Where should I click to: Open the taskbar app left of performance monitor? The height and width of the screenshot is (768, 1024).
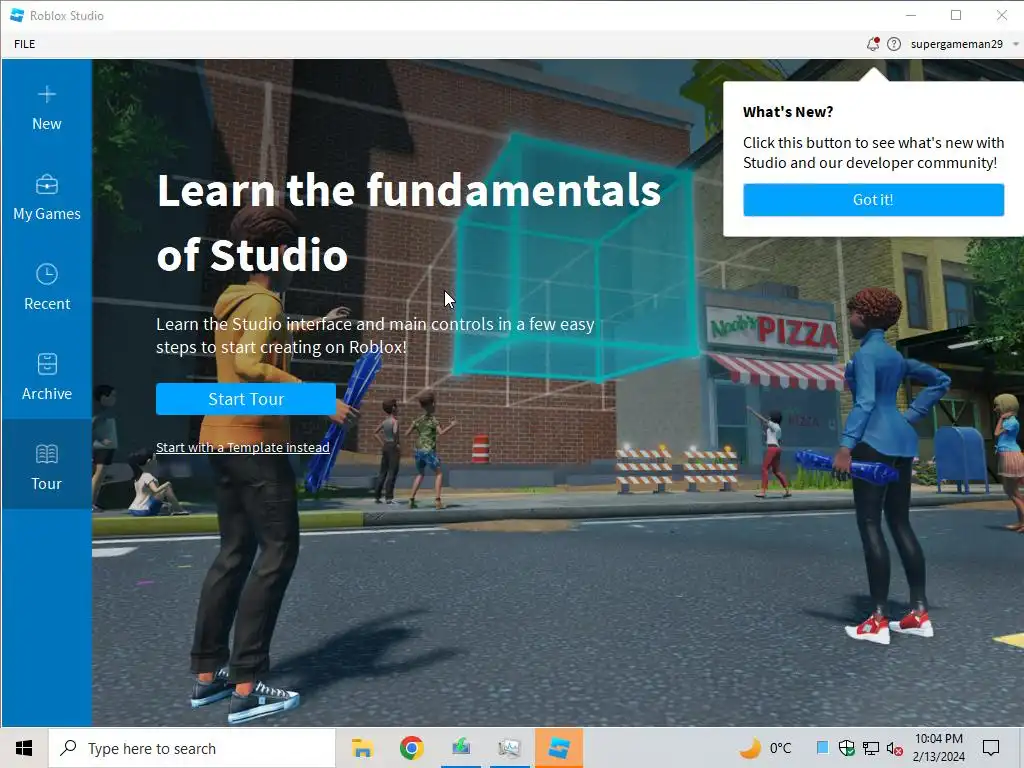click(461, 748)
